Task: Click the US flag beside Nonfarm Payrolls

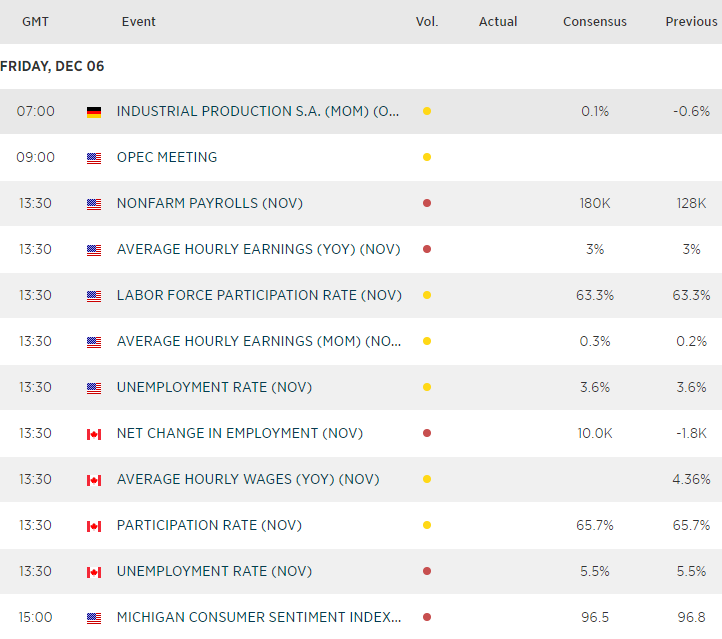Action: pyautogui.click(x=94, y=204)
